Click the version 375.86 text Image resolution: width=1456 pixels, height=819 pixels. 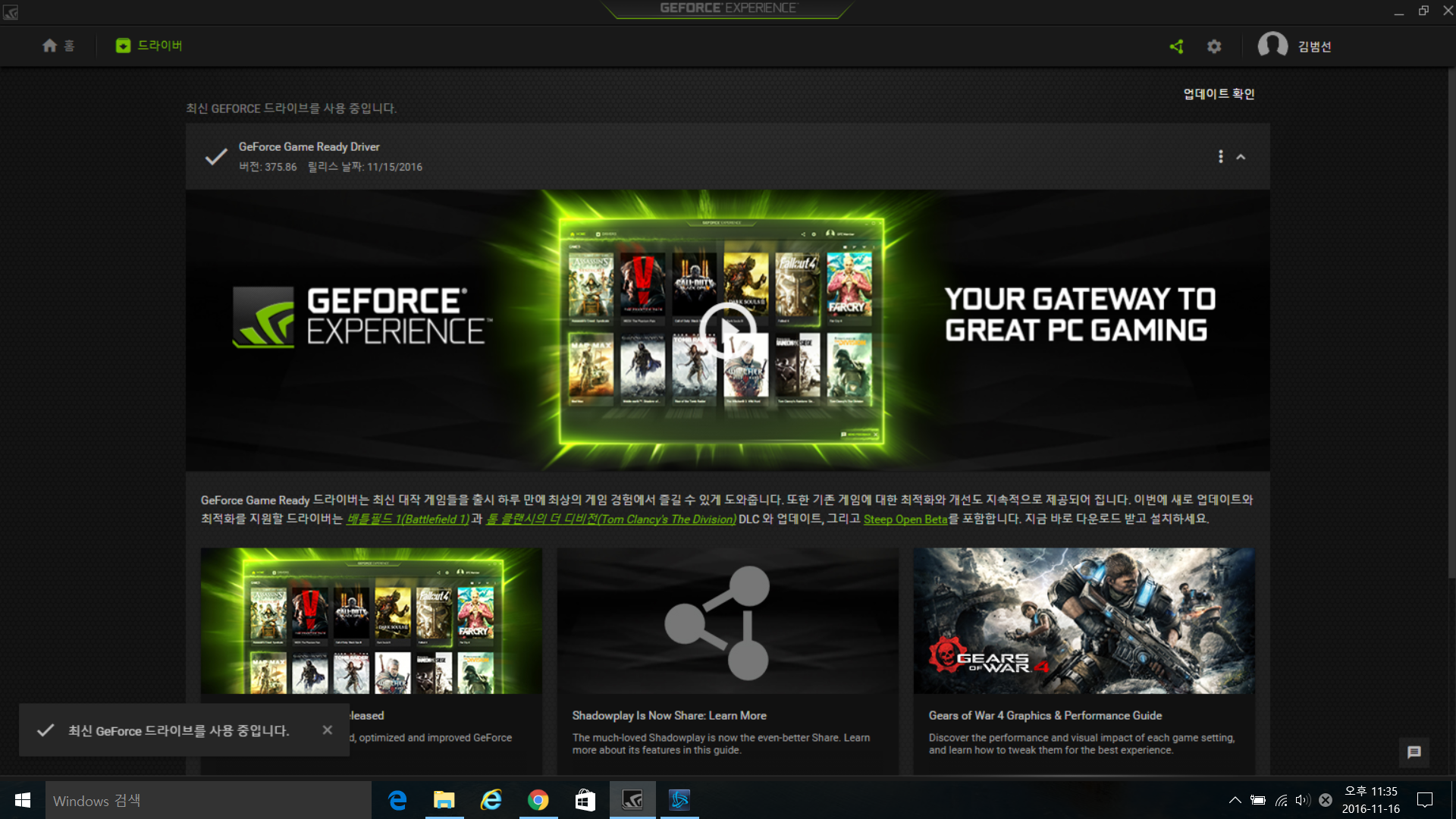(268, 167)
